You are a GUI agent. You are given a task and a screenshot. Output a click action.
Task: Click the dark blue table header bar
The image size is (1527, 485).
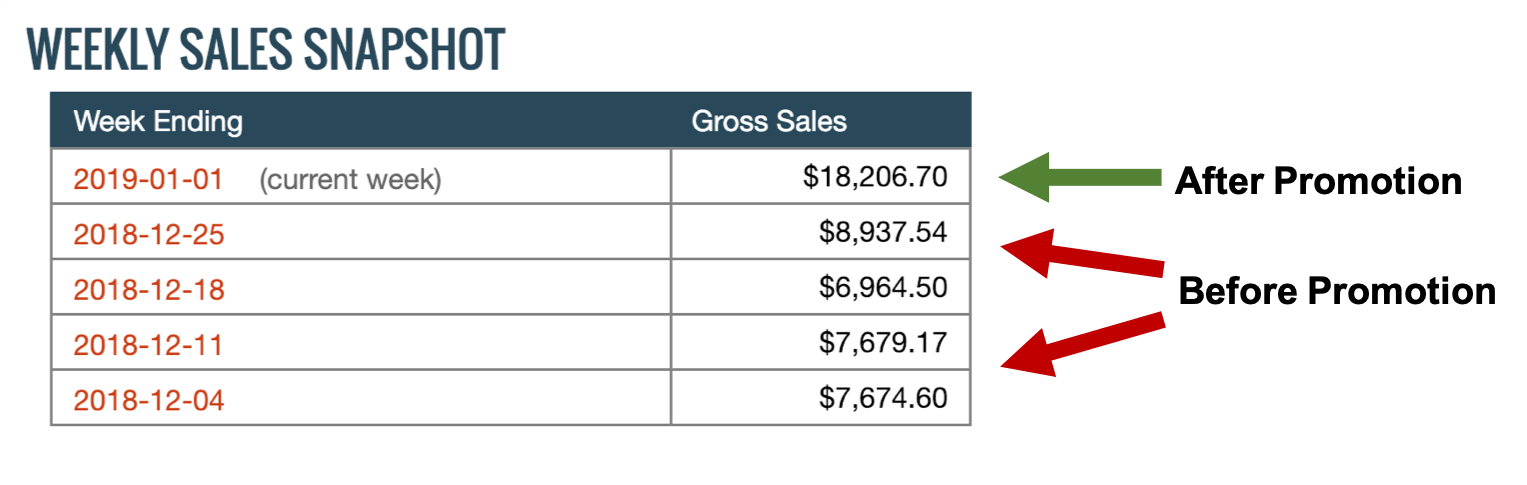click(511, 121)
